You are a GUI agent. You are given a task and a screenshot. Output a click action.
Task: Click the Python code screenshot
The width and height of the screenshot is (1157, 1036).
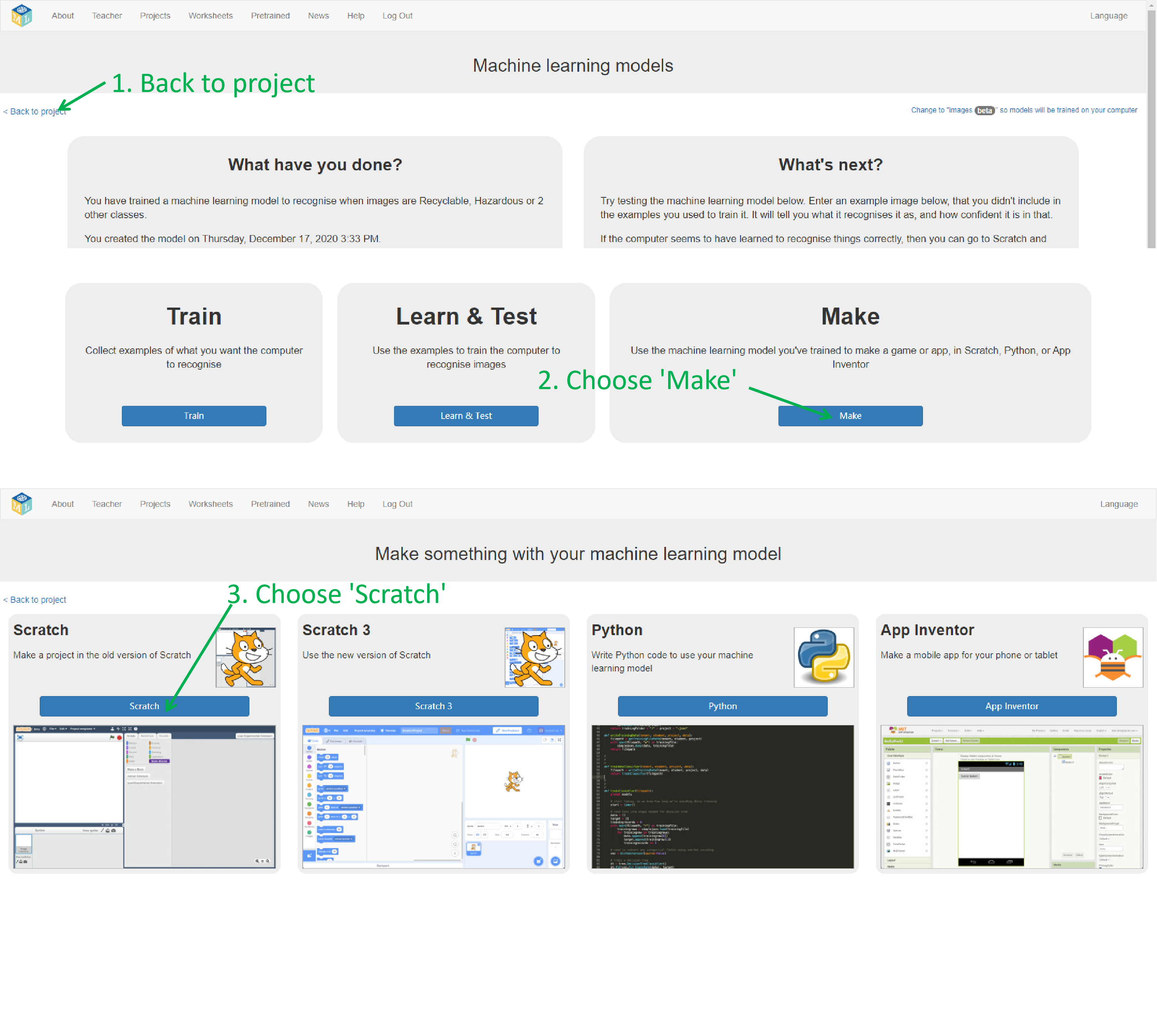pos(722,796)
